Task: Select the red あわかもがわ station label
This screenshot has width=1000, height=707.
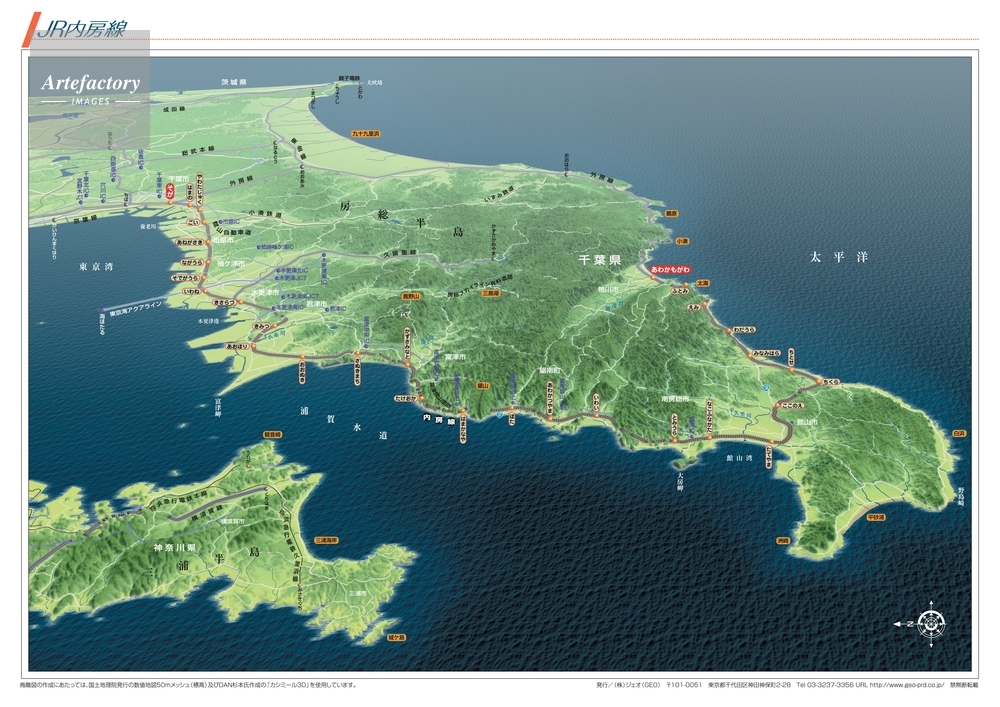Action: click(x=670, y=271)
